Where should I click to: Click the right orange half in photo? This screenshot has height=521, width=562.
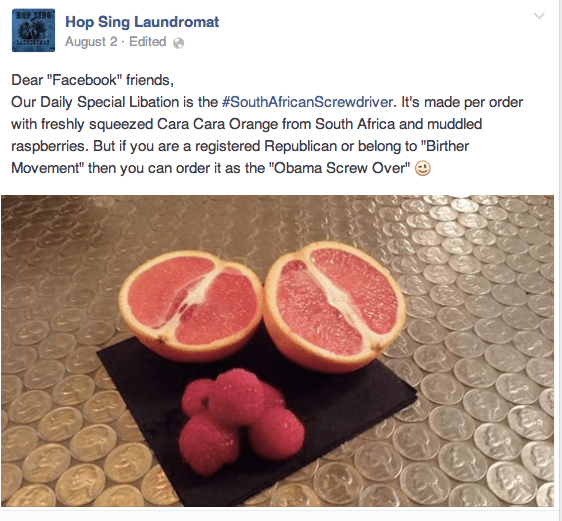click(x=335, y=305)
